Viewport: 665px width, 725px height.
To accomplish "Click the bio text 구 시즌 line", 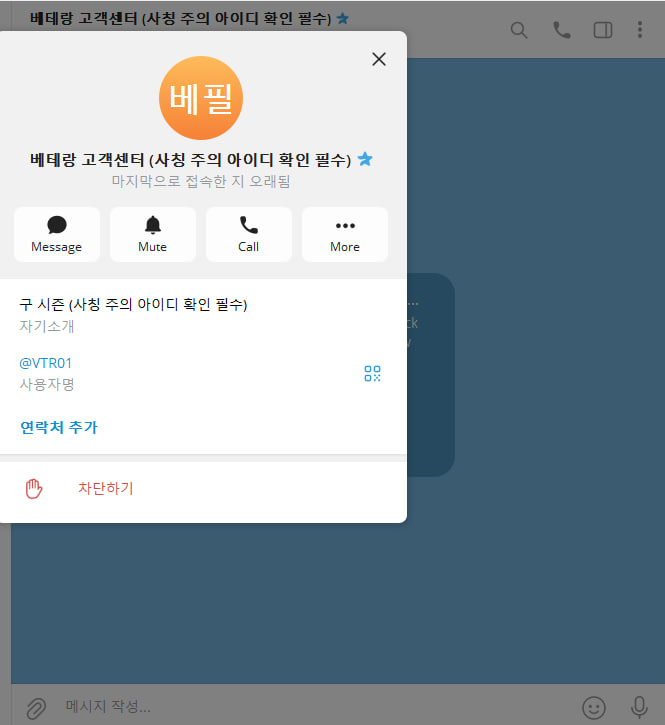I will click(x=133, y=304).
